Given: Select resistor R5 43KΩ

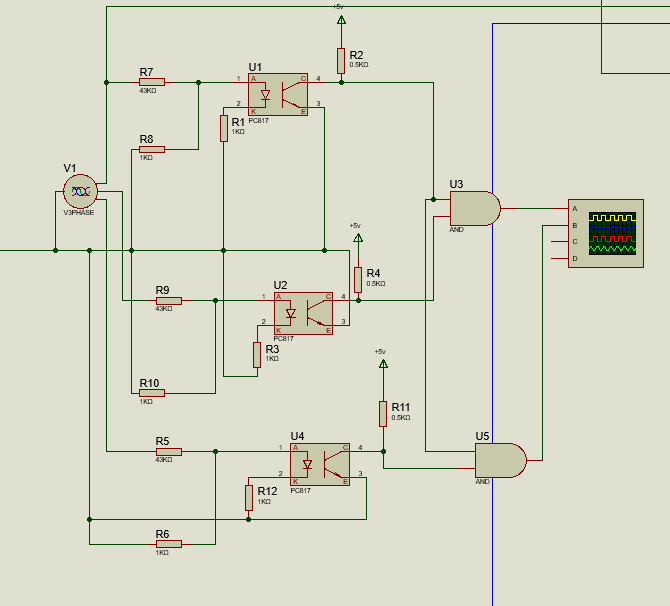Looking at the screenshot, I should [x=169, y=452].
